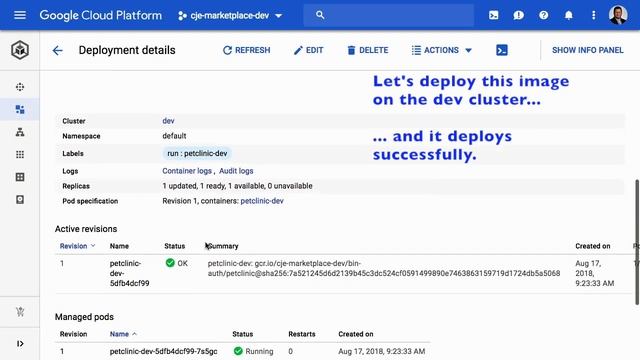Sort managed pods by Name column

coord(123,334)
